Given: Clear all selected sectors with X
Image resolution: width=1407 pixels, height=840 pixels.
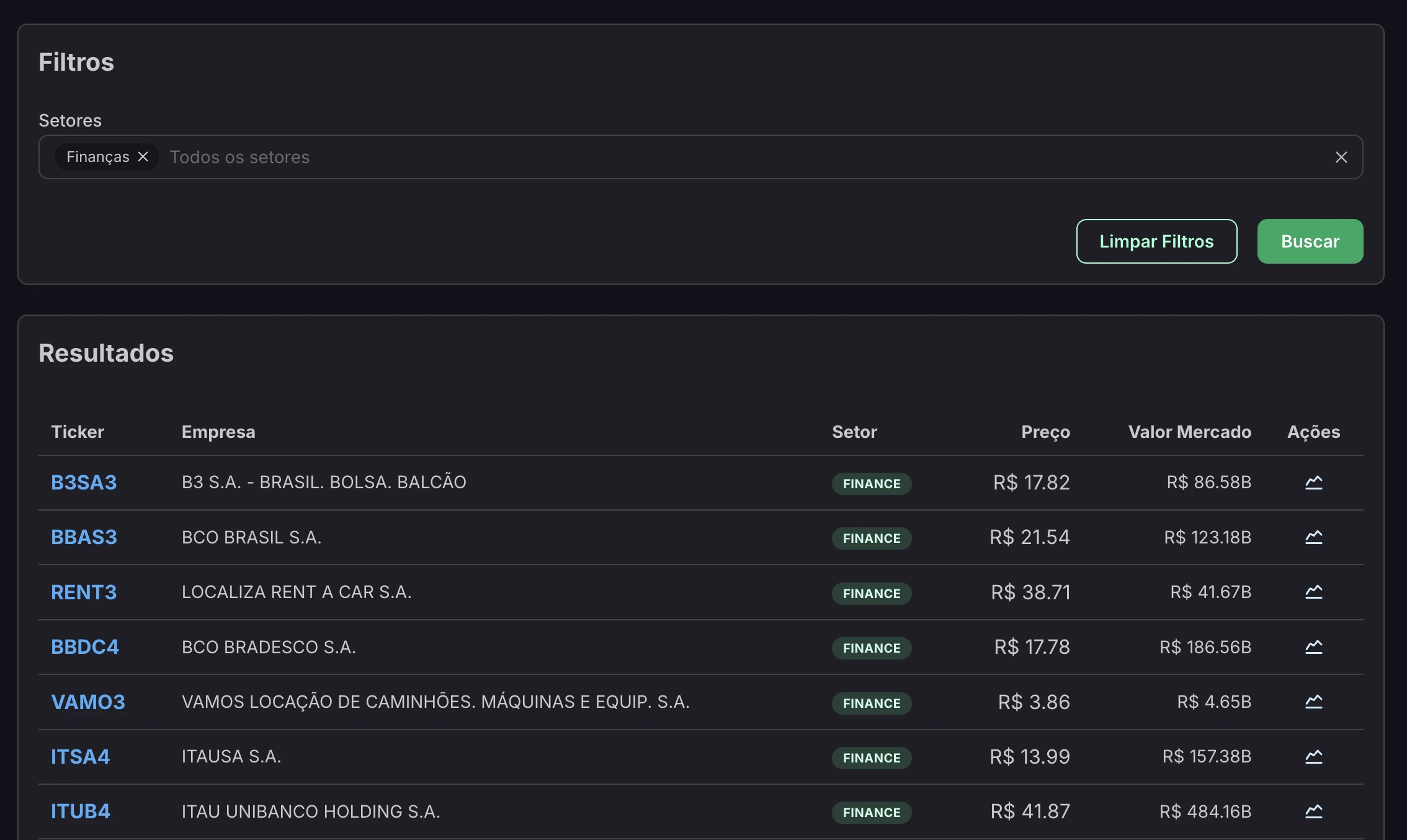Looking at the screenshot, I should 1341,158.
